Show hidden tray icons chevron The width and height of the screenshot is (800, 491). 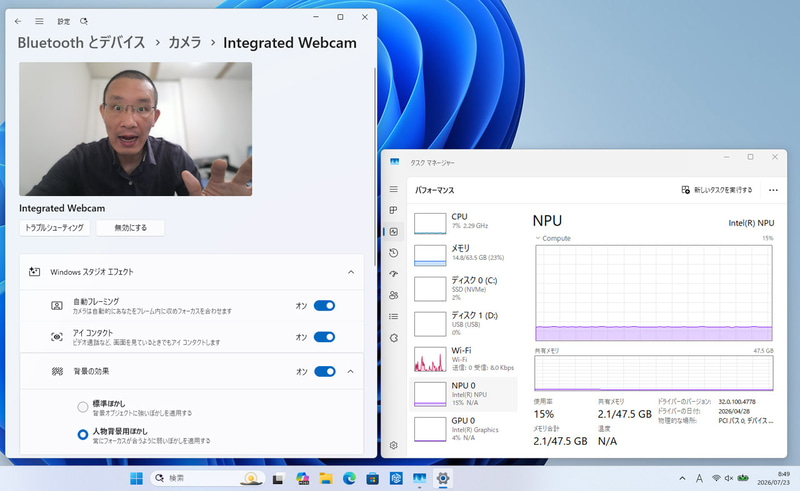point(682,478)
